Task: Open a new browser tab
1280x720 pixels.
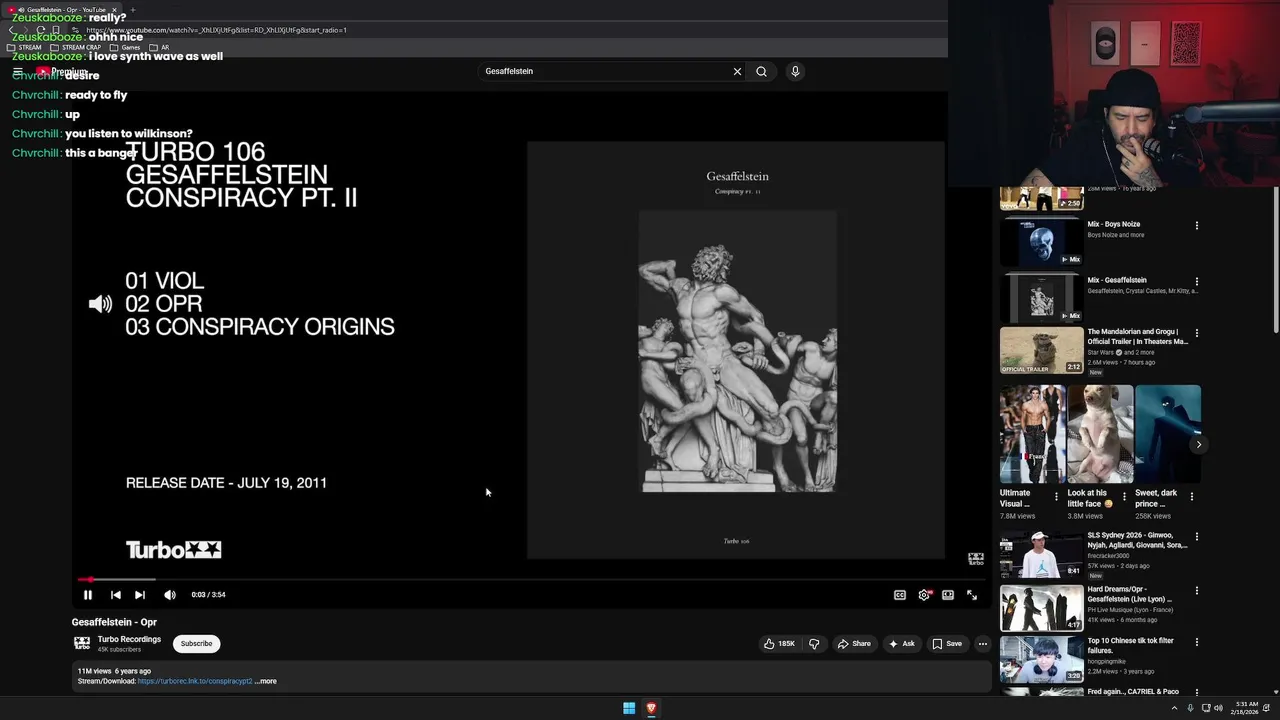Action: pos(132,9)
